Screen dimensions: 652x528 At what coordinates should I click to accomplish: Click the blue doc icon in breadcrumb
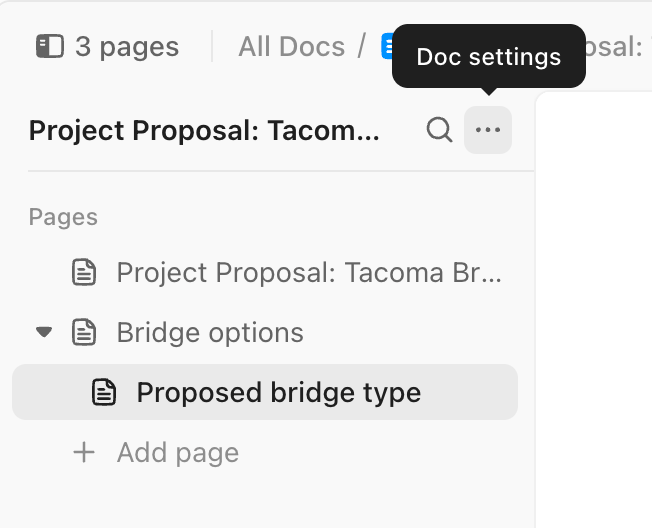tap(386, 46)
